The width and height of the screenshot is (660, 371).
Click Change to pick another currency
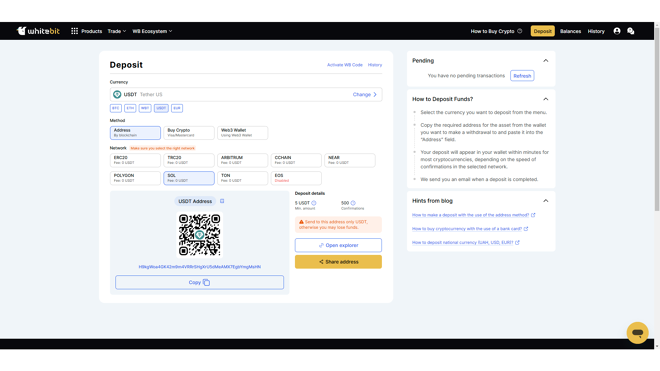365,94
